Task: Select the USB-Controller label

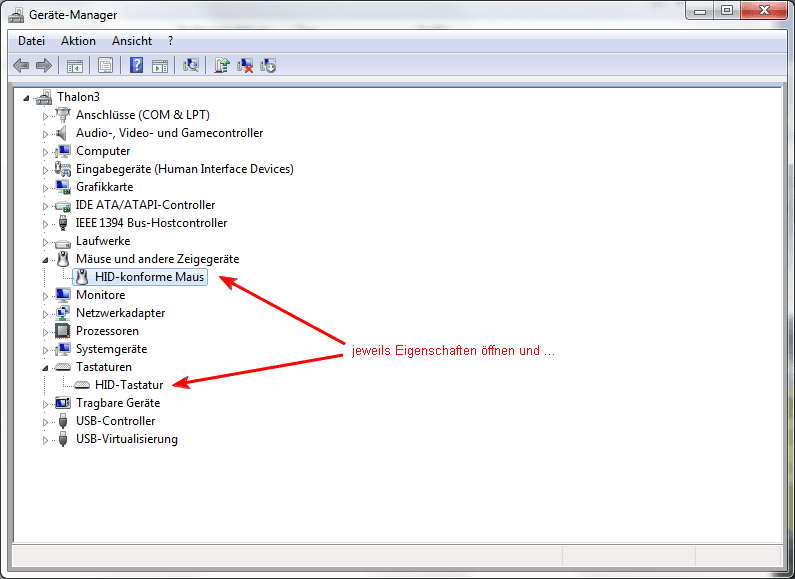Action: pos(116,421)
